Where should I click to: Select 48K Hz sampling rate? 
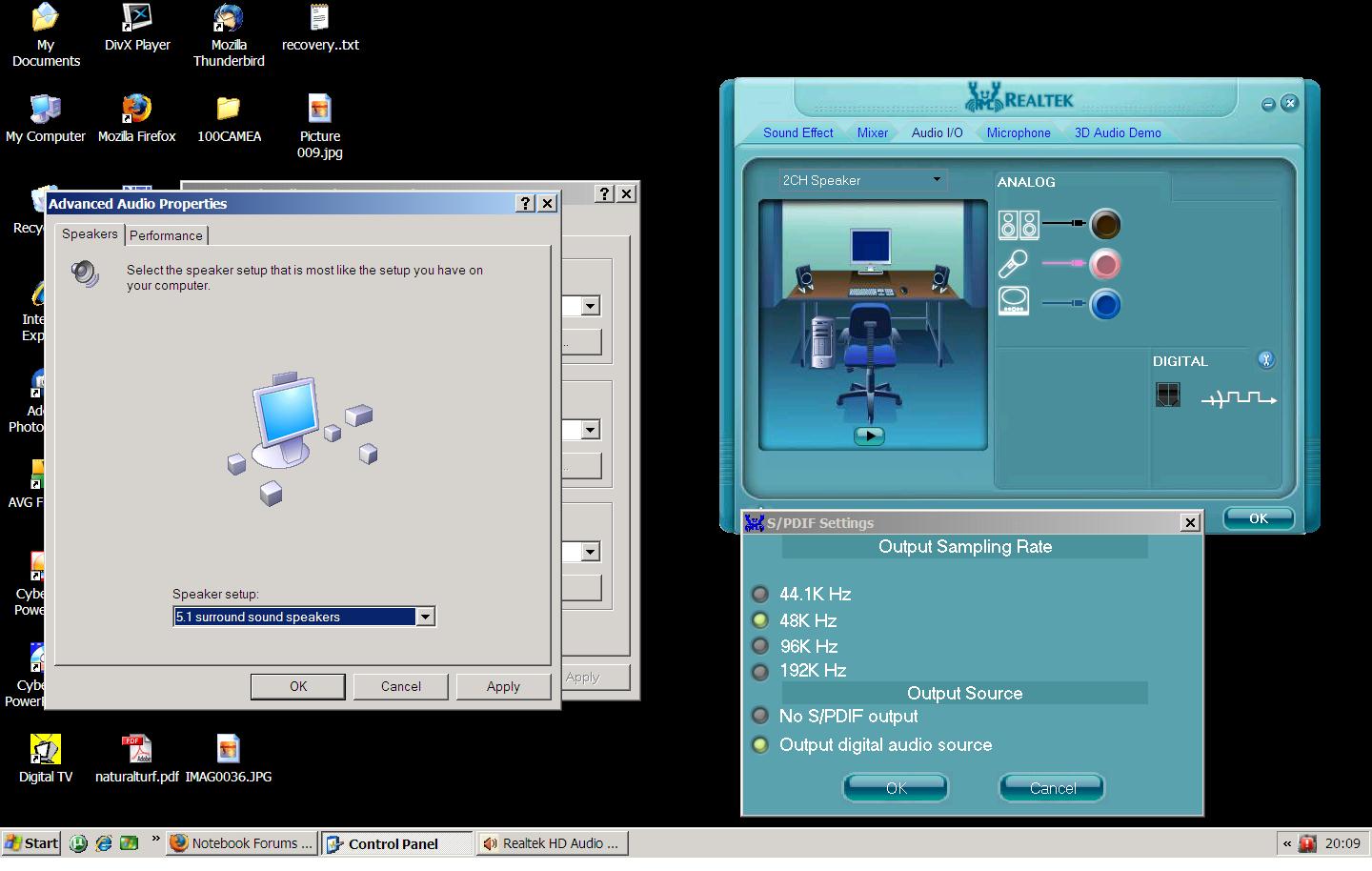(x=760, y=620)
